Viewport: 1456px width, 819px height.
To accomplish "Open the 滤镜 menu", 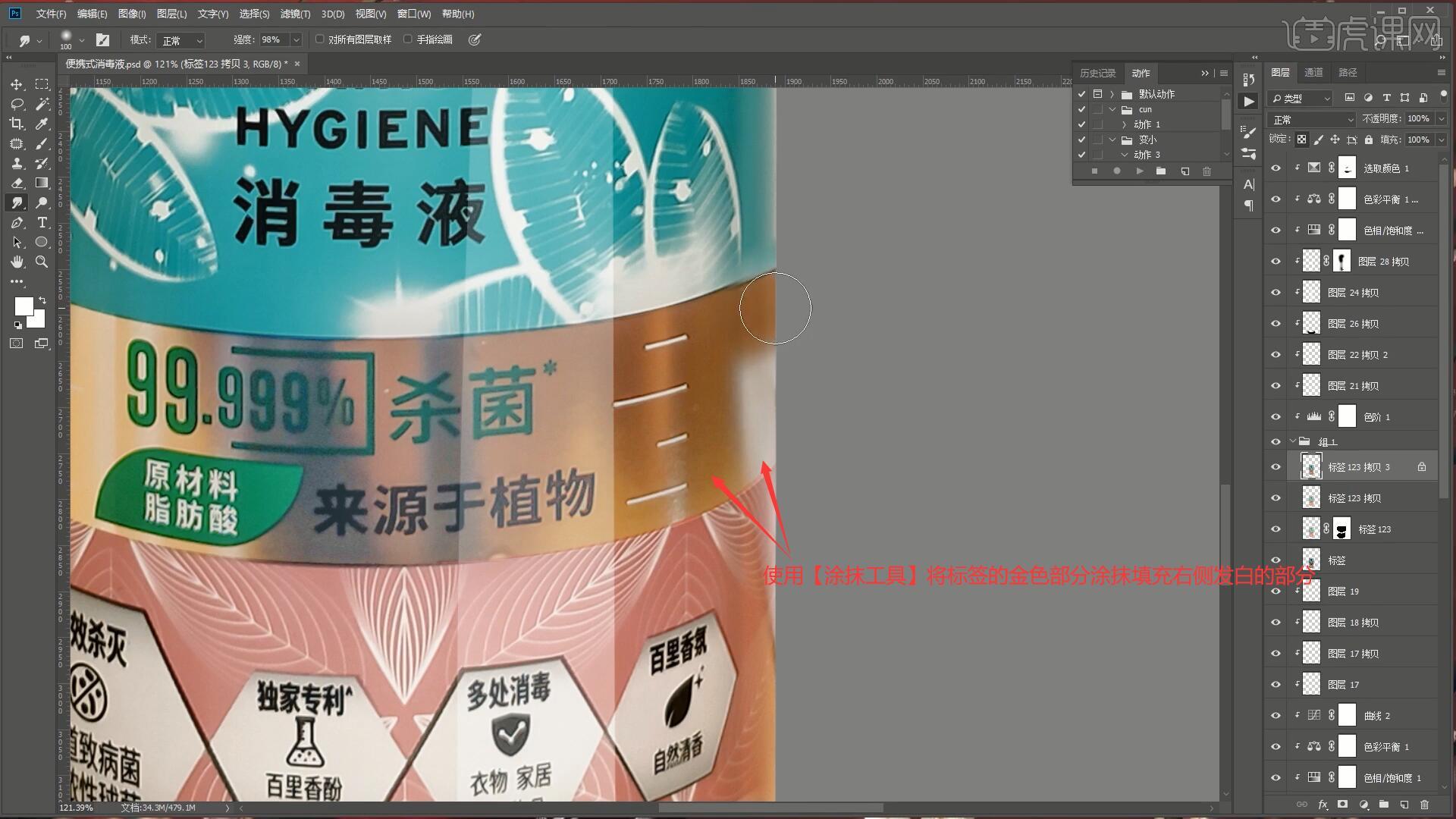I will 294,14.
